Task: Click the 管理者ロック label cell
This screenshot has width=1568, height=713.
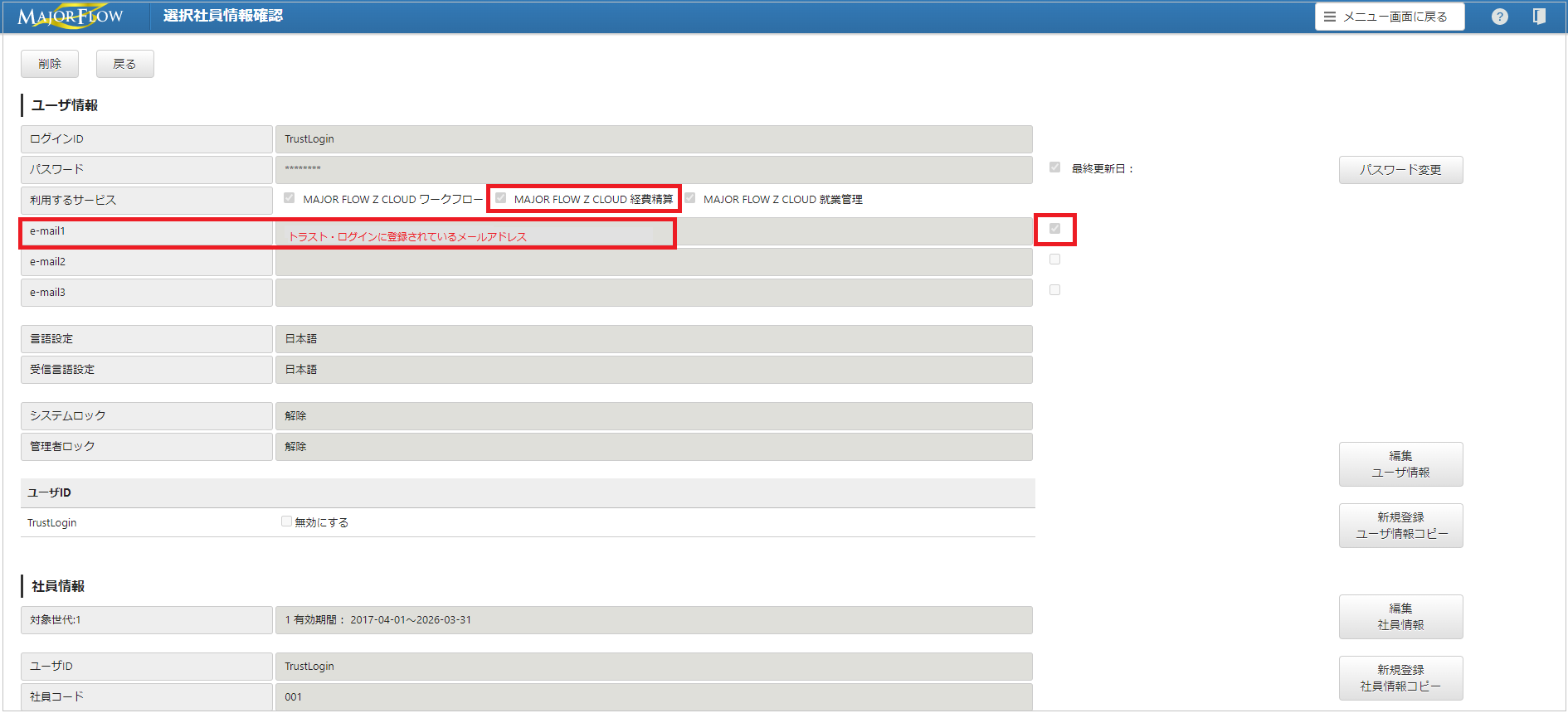Action: (x=147, y=447)
